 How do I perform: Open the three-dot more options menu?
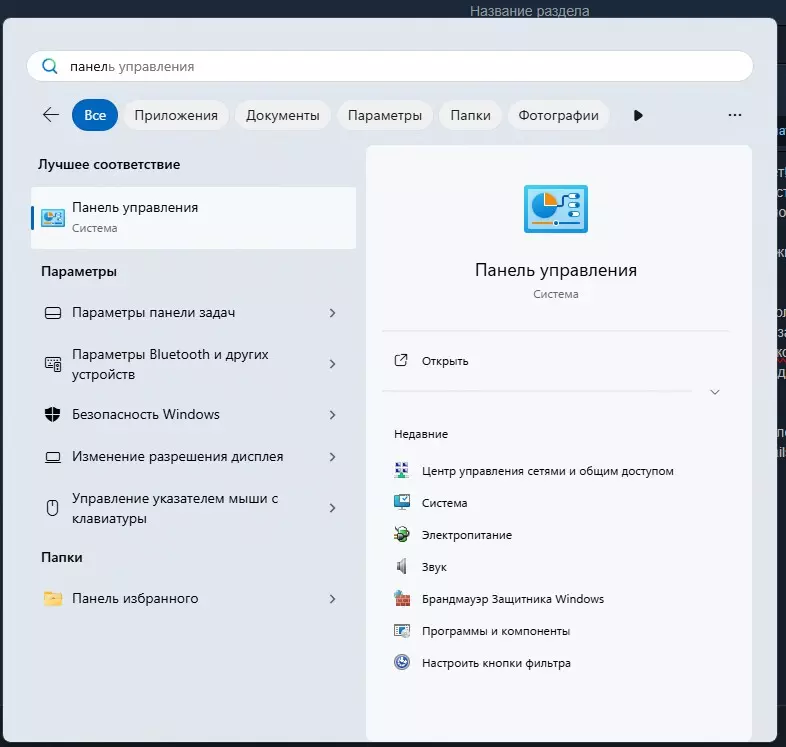click(x=734, y=115)
